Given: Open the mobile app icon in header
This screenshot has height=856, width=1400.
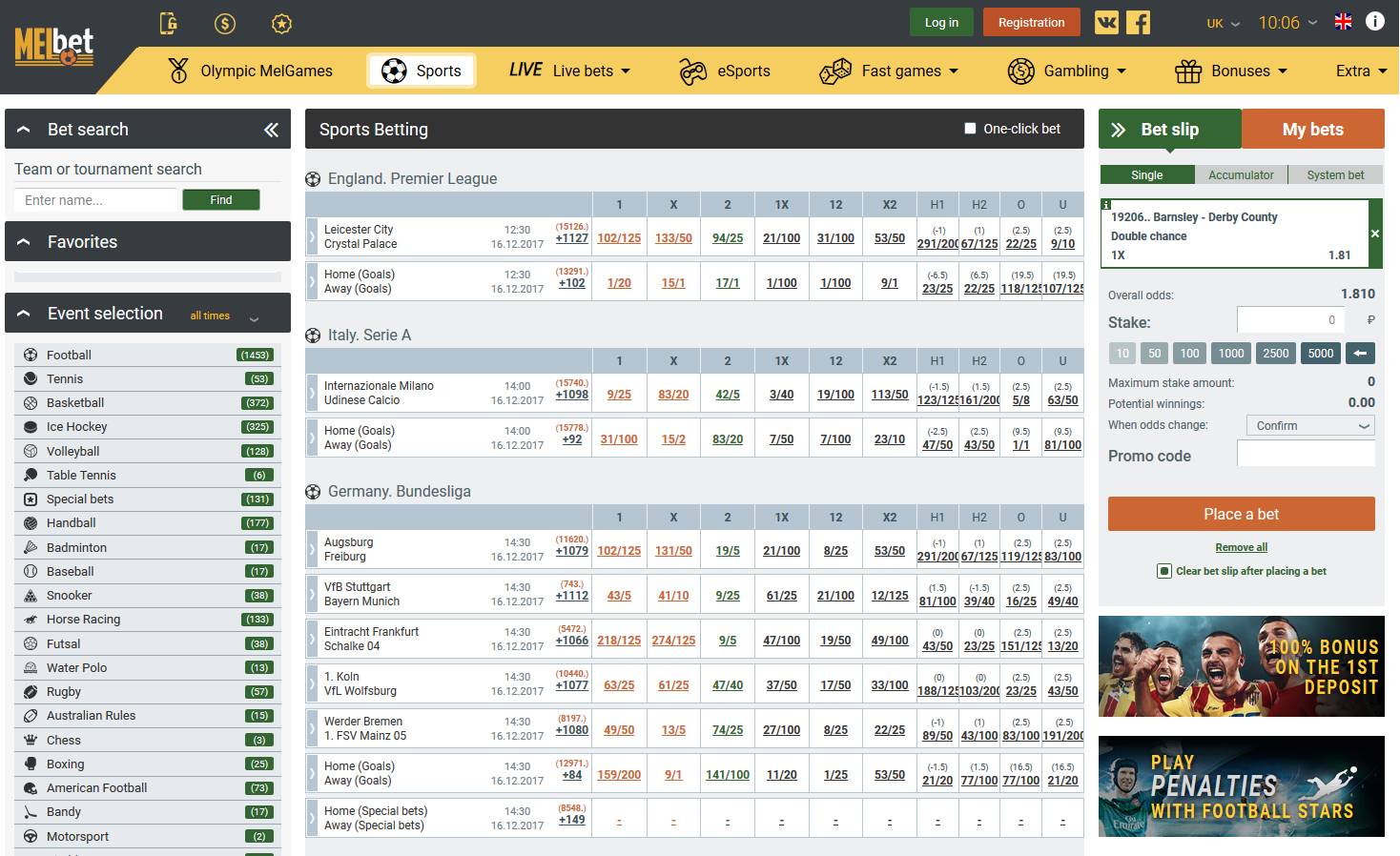Looking at the screenshot, I should tap(169, 23).
